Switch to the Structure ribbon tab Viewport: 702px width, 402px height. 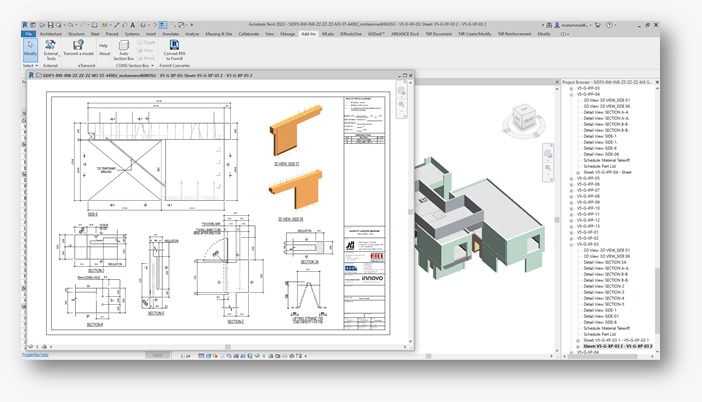76,34
